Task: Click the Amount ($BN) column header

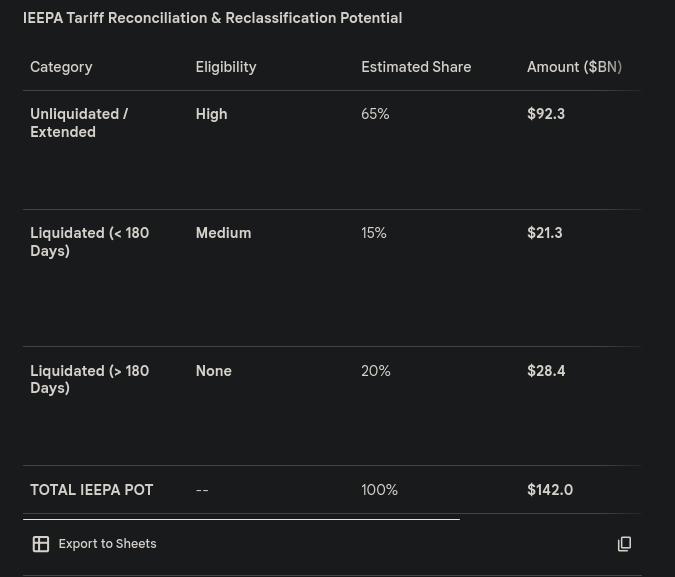Action: 574,67
